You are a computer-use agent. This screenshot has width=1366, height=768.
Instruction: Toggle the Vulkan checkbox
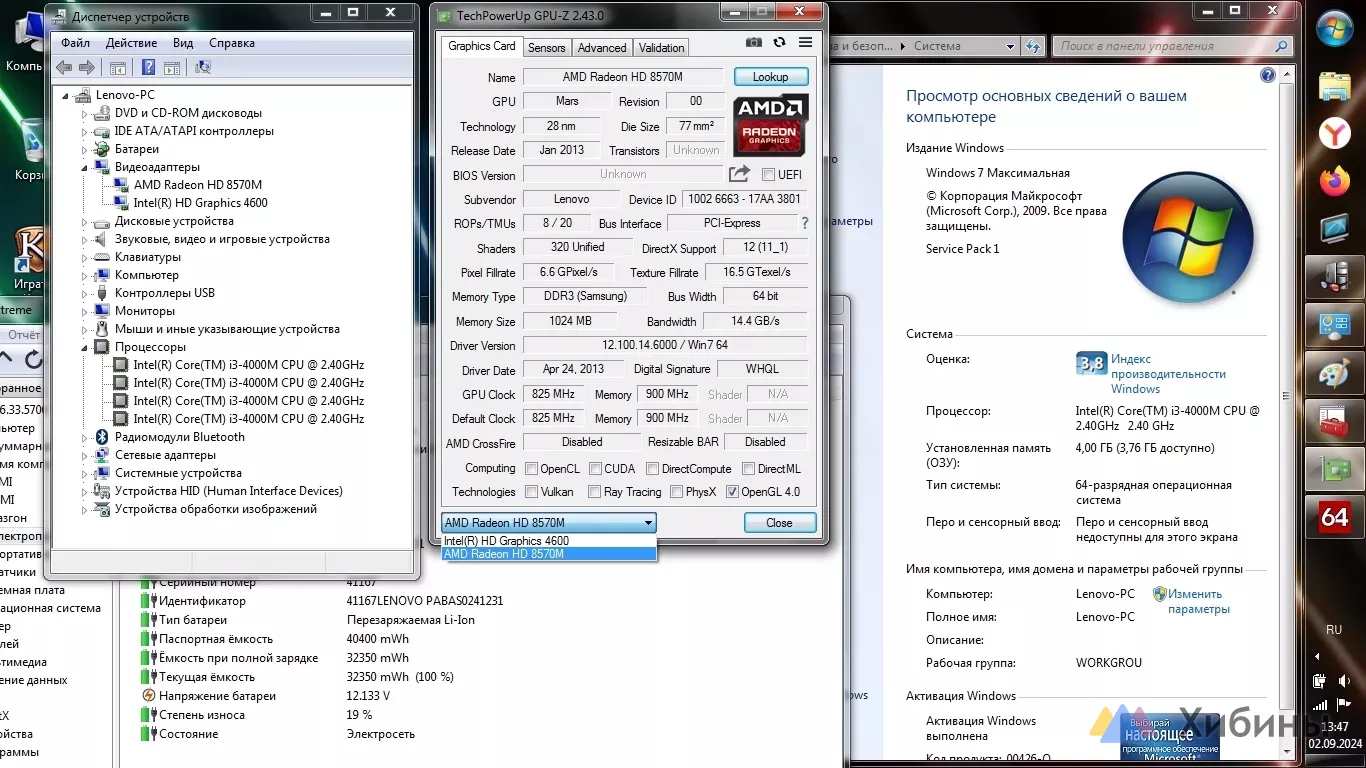click(532, 492)
